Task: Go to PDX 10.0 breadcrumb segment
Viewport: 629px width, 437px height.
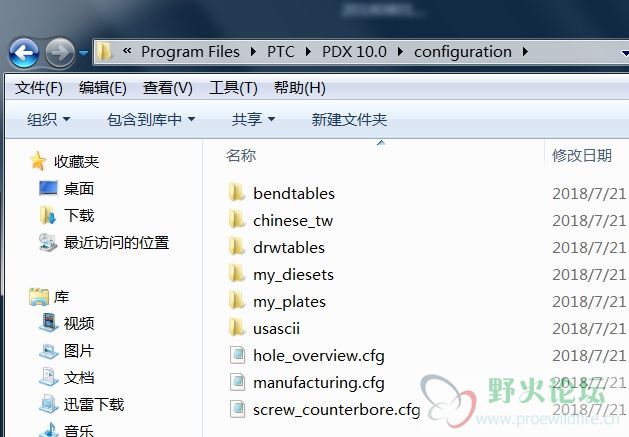Action: coord(354,52)
